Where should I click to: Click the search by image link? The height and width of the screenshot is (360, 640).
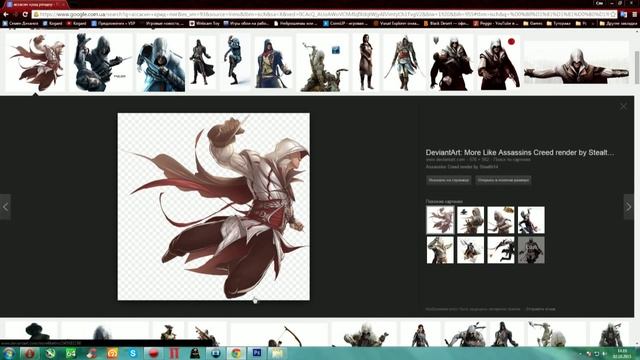(x=511, y=160)
